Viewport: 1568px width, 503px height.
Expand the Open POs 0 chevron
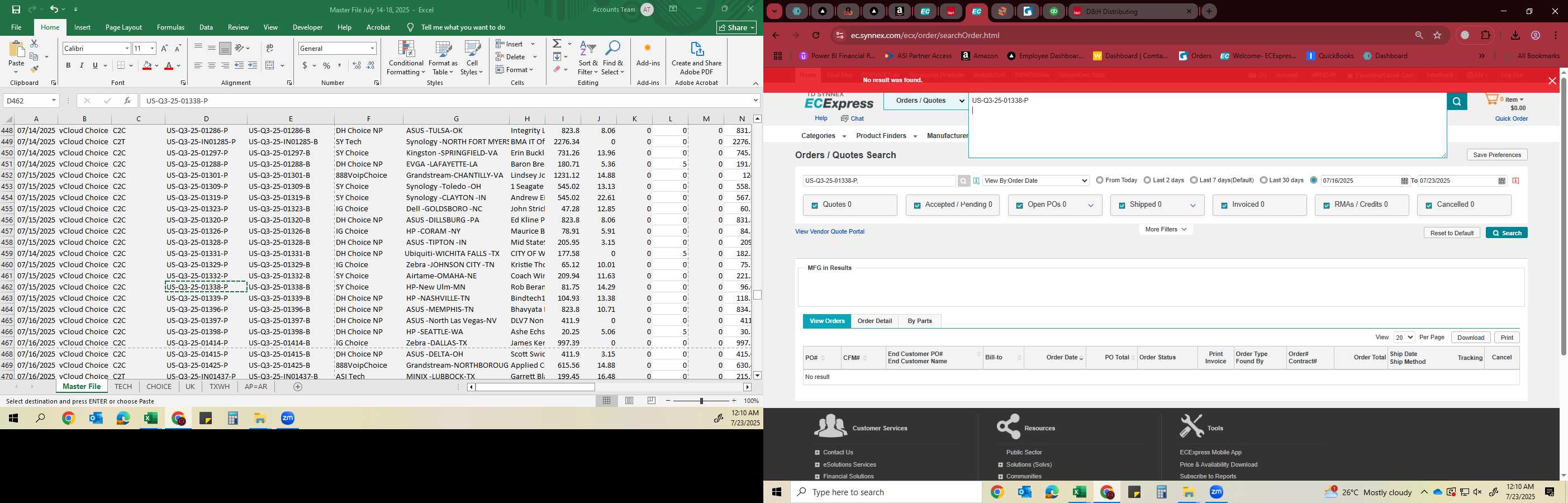(1091, 206)
